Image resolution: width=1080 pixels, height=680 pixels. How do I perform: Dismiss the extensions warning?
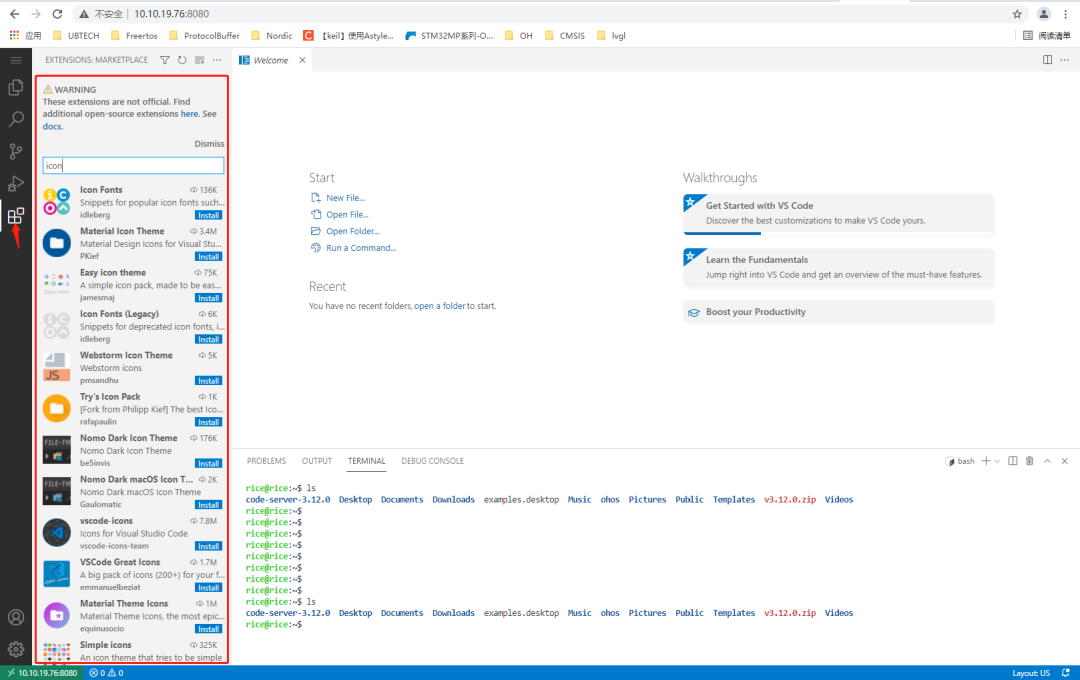click(209, 144)
